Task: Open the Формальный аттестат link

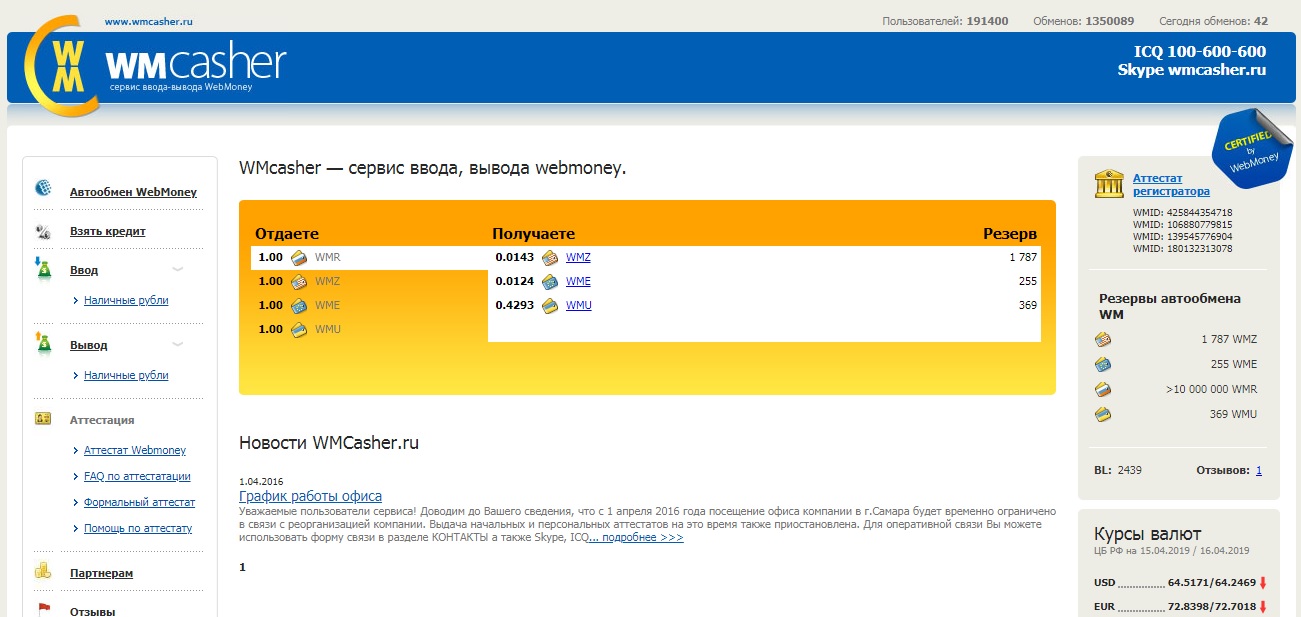Action: tap(140, 502)
